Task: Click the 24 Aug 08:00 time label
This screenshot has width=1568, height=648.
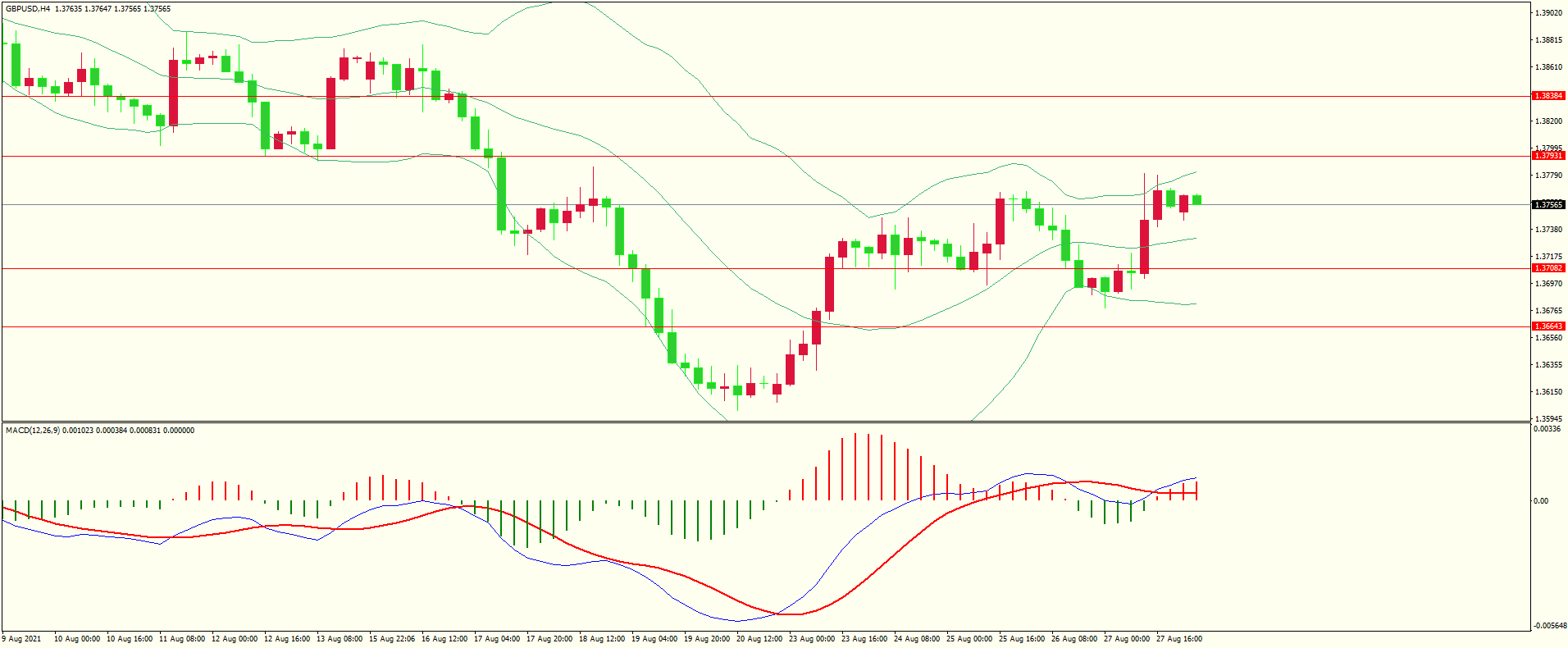Action: pos(917,639)
